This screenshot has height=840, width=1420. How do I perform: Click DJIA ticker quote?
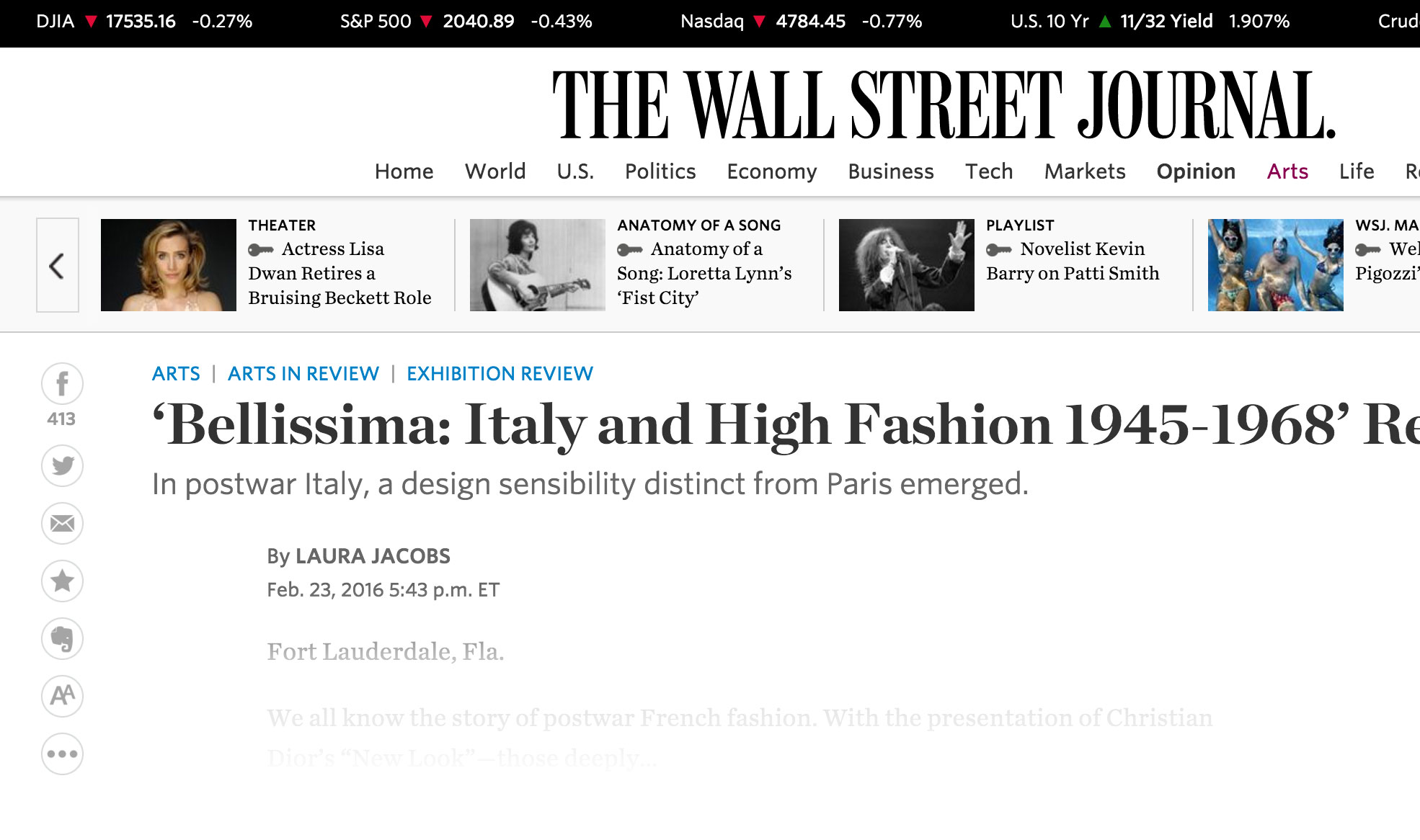pos(144,22)
